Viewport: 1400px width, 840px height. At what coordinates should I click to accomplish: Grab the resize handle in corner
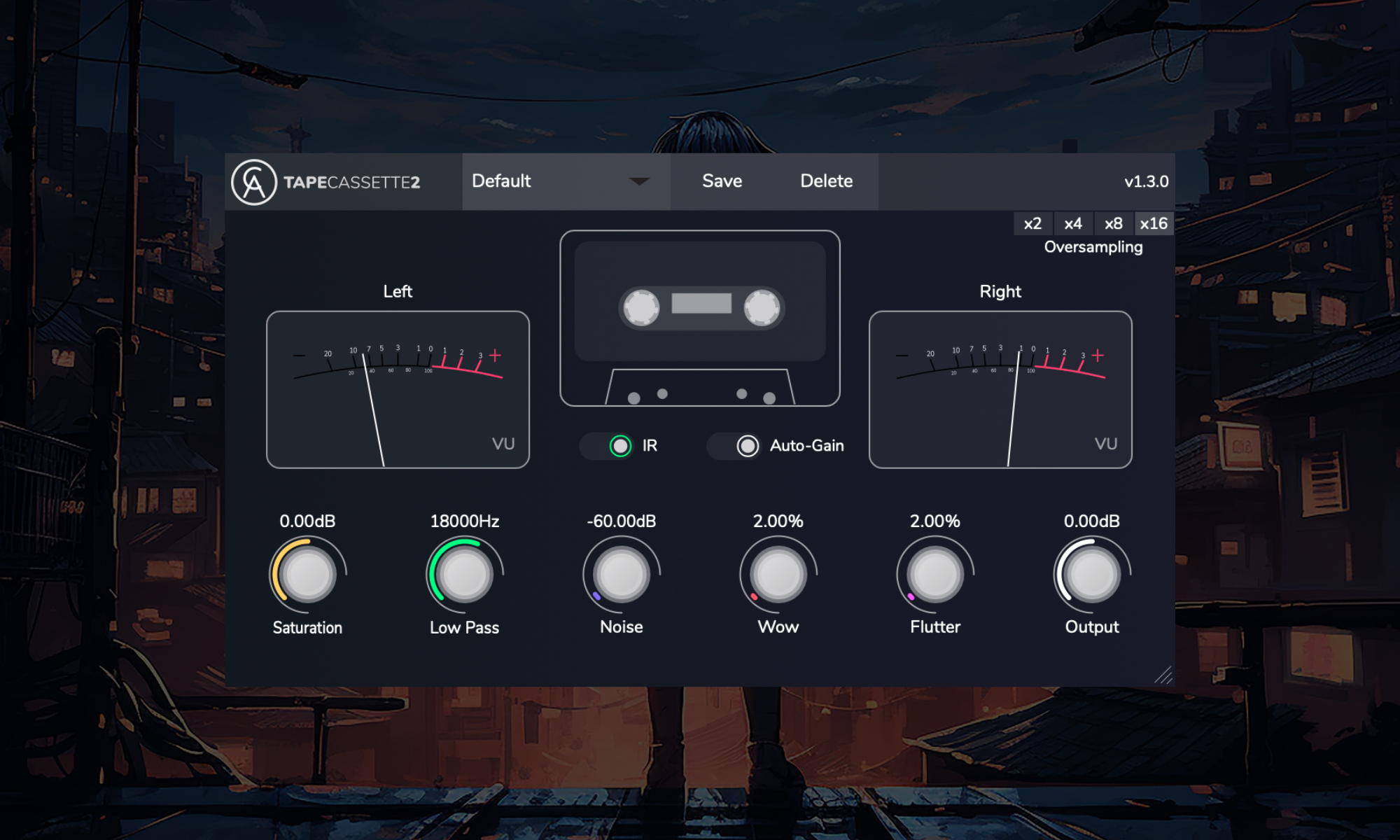[1163, 675]
